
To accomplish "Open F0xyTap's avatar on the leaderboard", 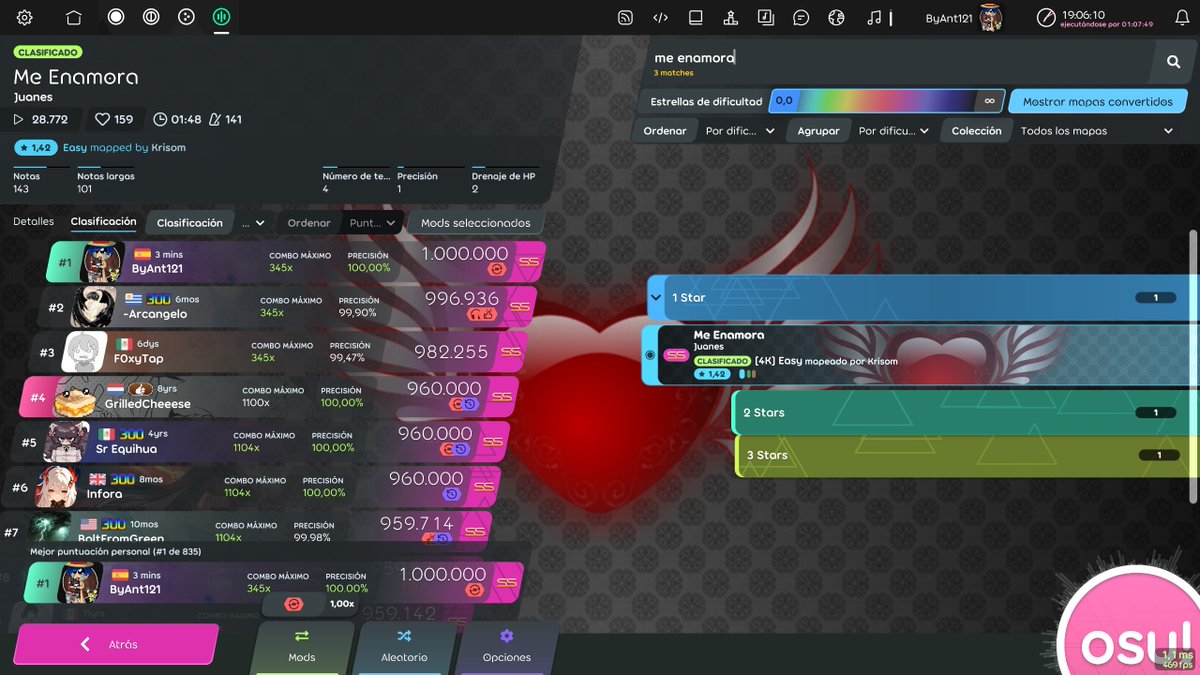I will [x=85, y=352].
